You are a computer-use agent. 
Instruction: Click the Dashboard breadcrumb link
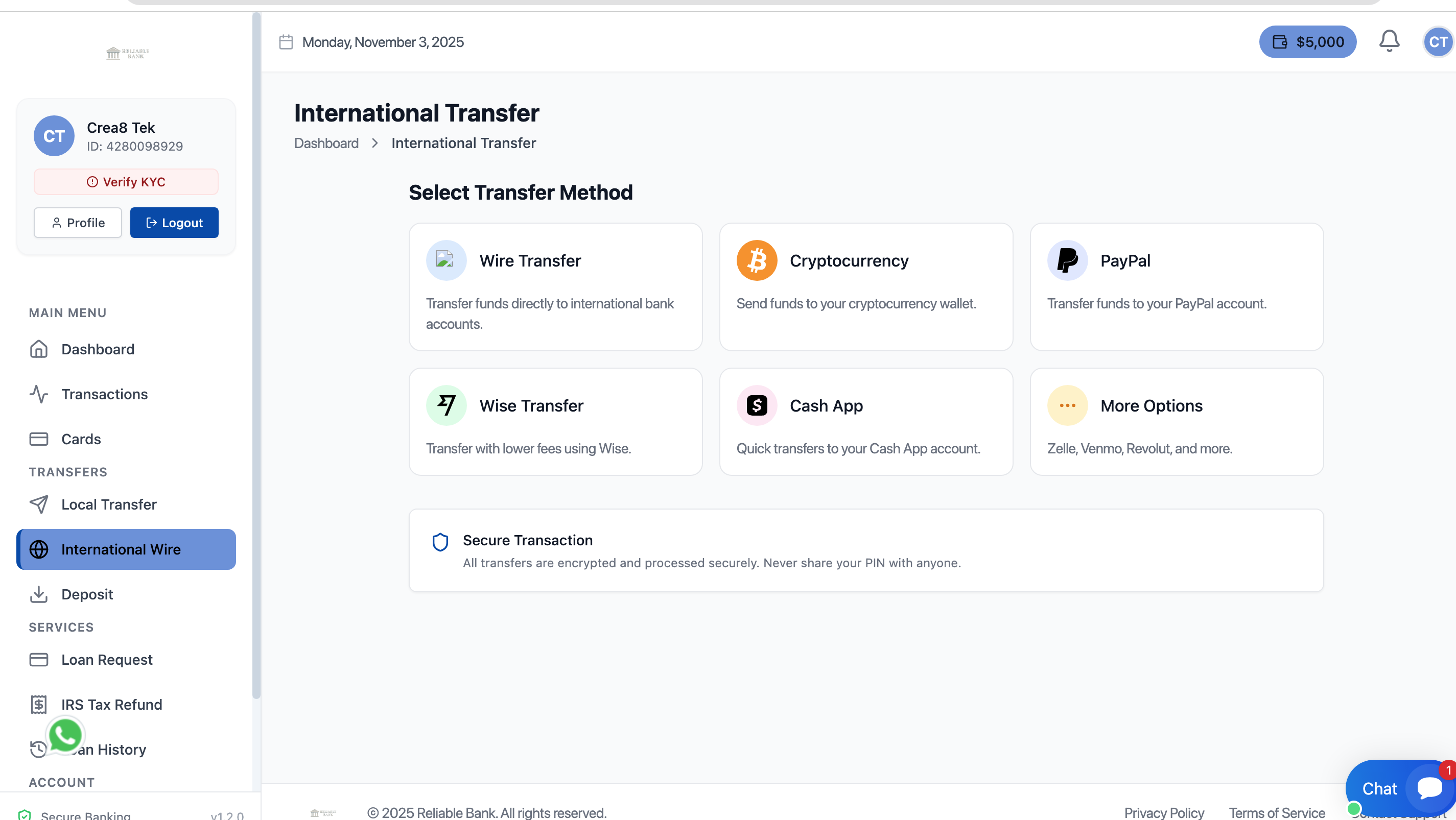(326, 143)
